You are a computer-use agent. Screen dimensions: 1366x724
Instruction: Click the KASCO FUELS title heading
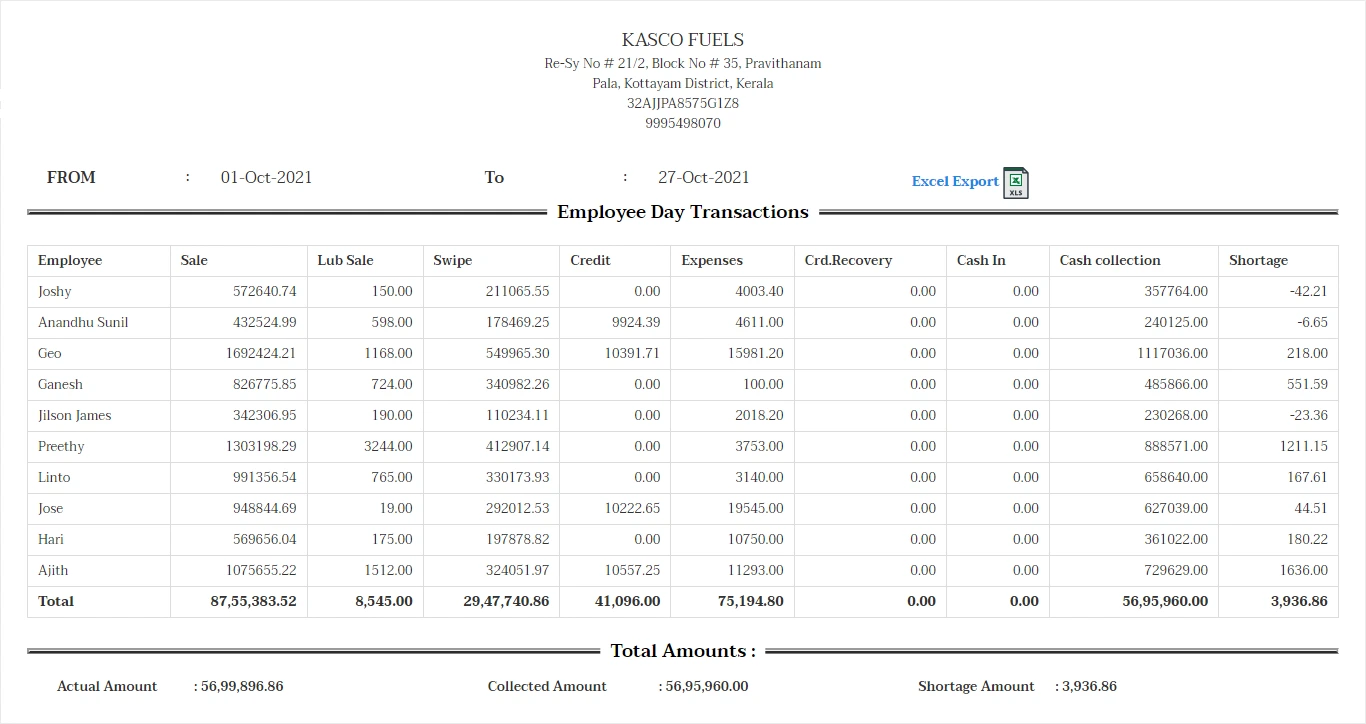[683, 39]
